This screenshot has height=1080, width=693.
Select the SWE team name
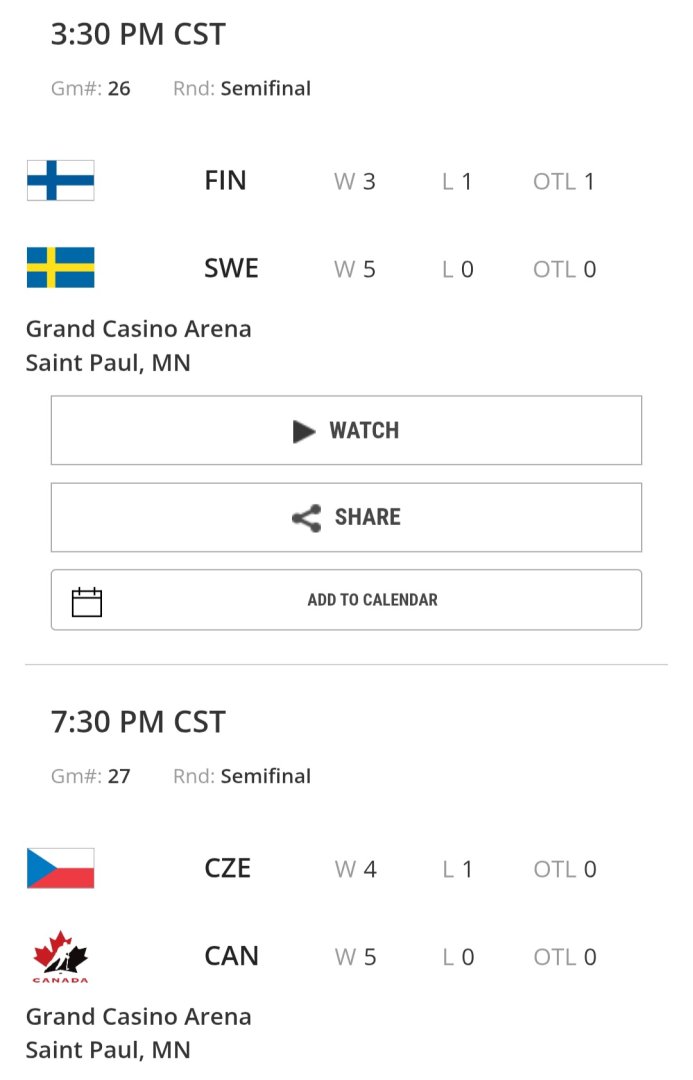(231, 268)
